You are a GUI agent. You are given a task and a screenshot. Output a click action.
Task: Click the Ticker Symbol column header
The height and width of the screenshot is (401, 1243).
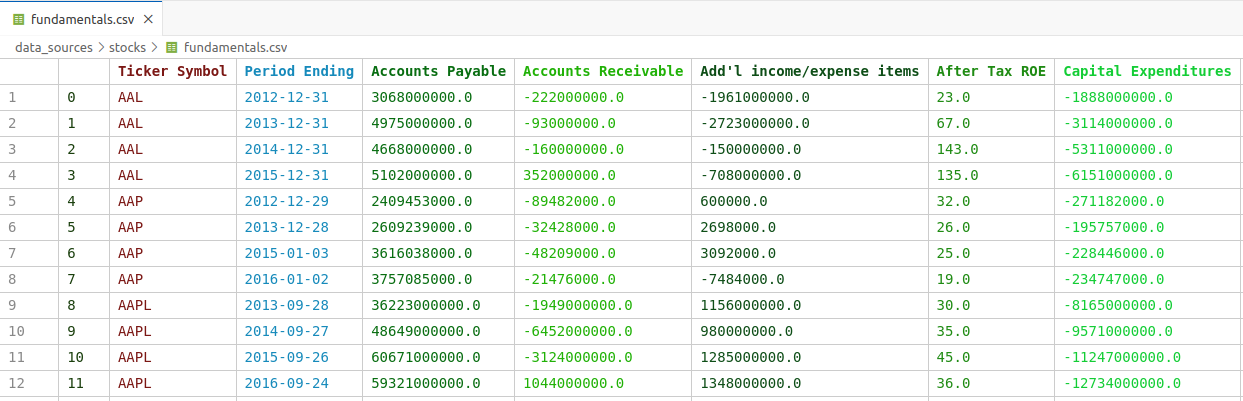tap(172, 71)
